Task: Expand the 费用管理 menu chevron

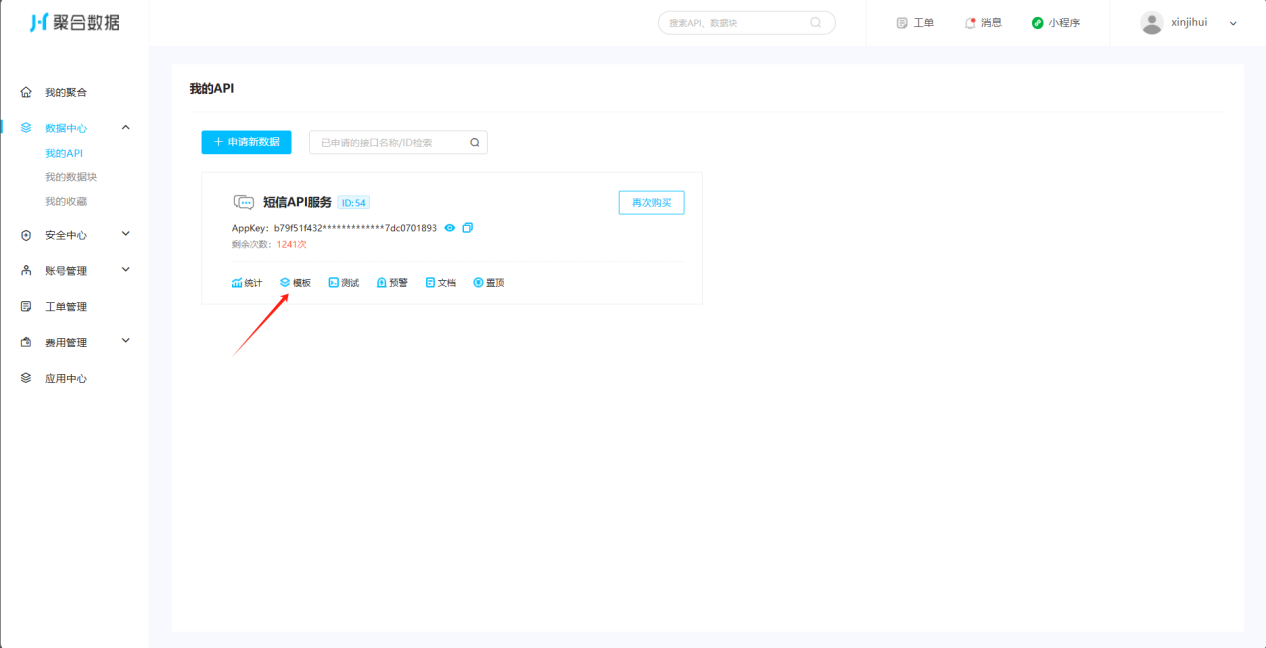Action: coord(126,341)
